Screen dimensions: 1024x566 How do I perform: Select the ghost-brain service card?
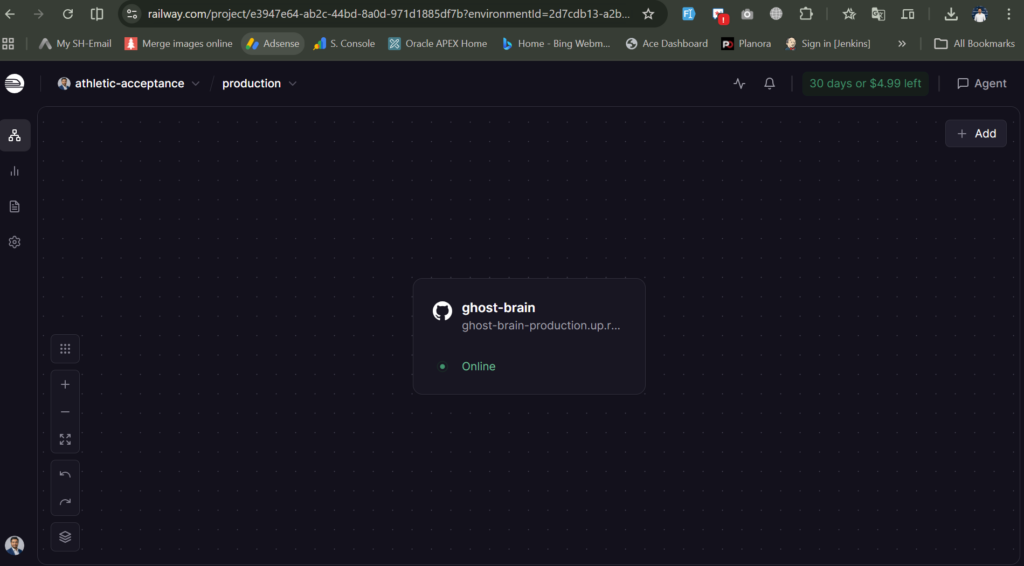tap(529, 336)
